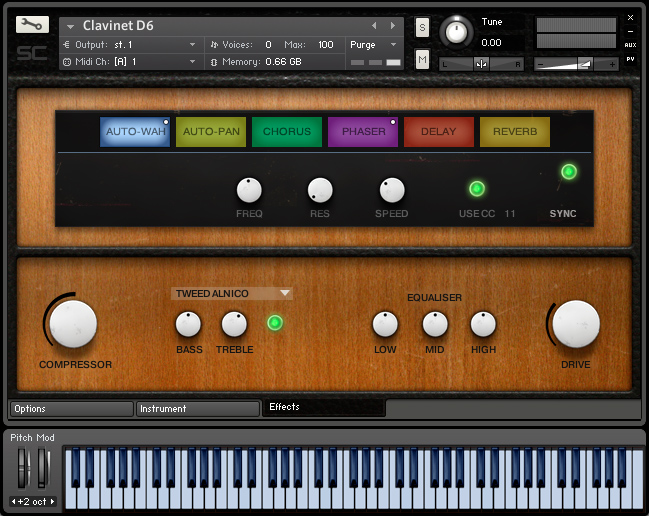This screenshot has height=516, width=649.
Task: Click the equaliser HIGH knob
Action: [483, 324]
